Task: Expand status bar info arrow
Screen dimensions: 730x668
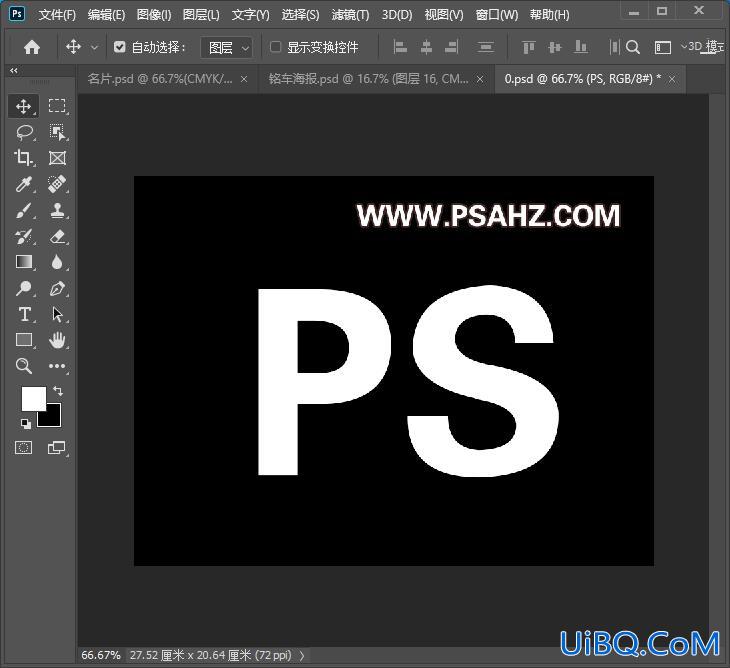Action: 302,655
